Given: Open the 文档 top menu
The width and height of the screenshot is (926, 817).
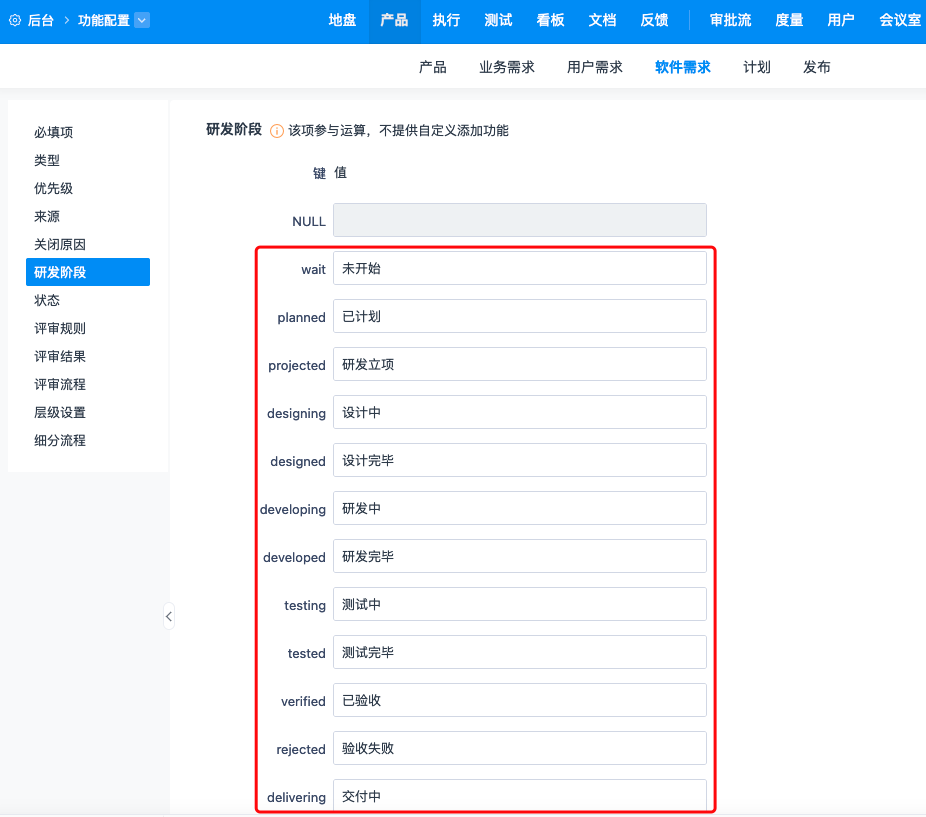Looking at the screenshot, I should pos(602,20).
